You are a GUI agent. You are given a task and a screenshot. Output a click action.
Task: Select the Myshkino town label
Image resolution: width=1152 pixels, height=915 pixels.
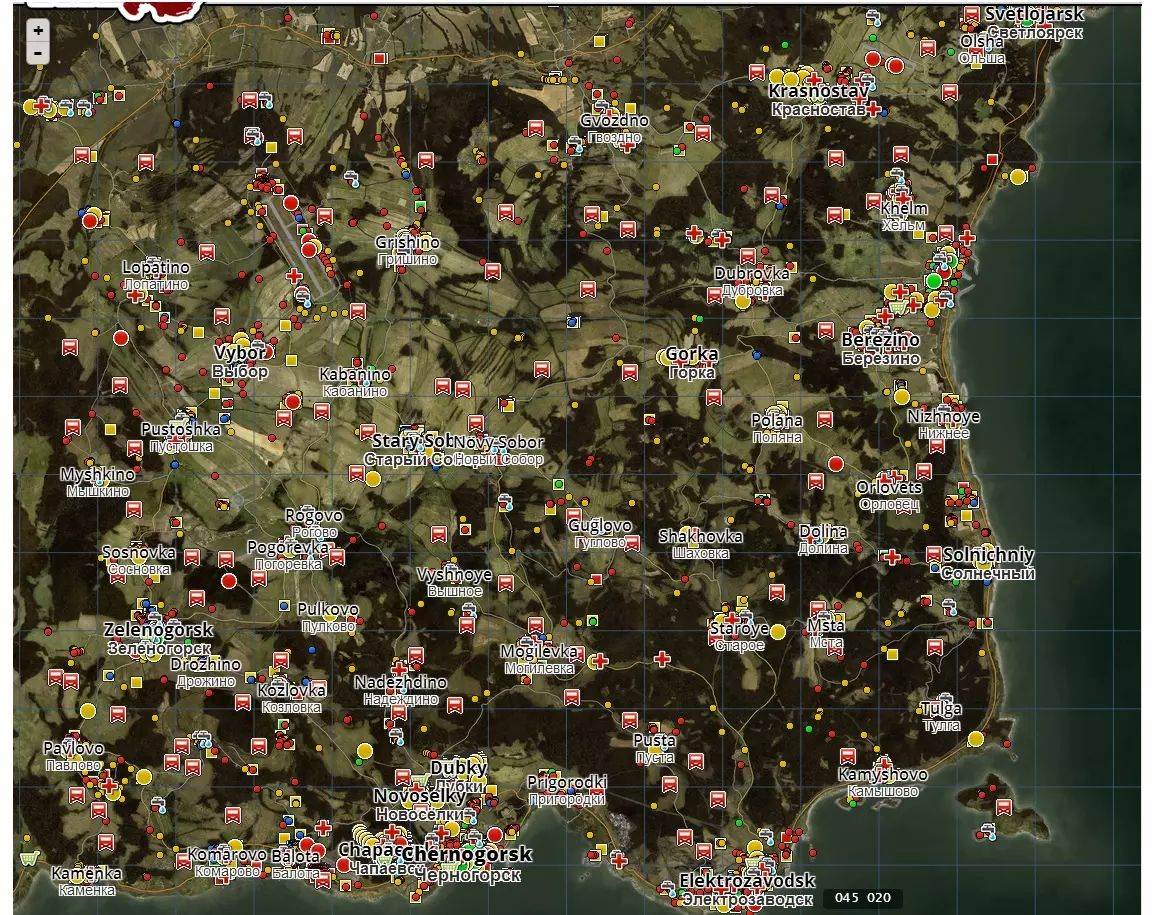(98, 475)
